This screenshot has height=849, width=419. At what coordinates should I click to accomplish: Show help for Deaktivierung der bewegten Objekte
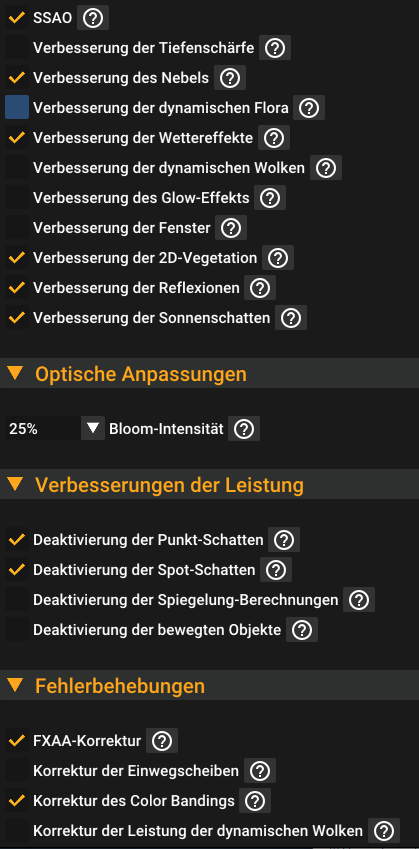302,630
